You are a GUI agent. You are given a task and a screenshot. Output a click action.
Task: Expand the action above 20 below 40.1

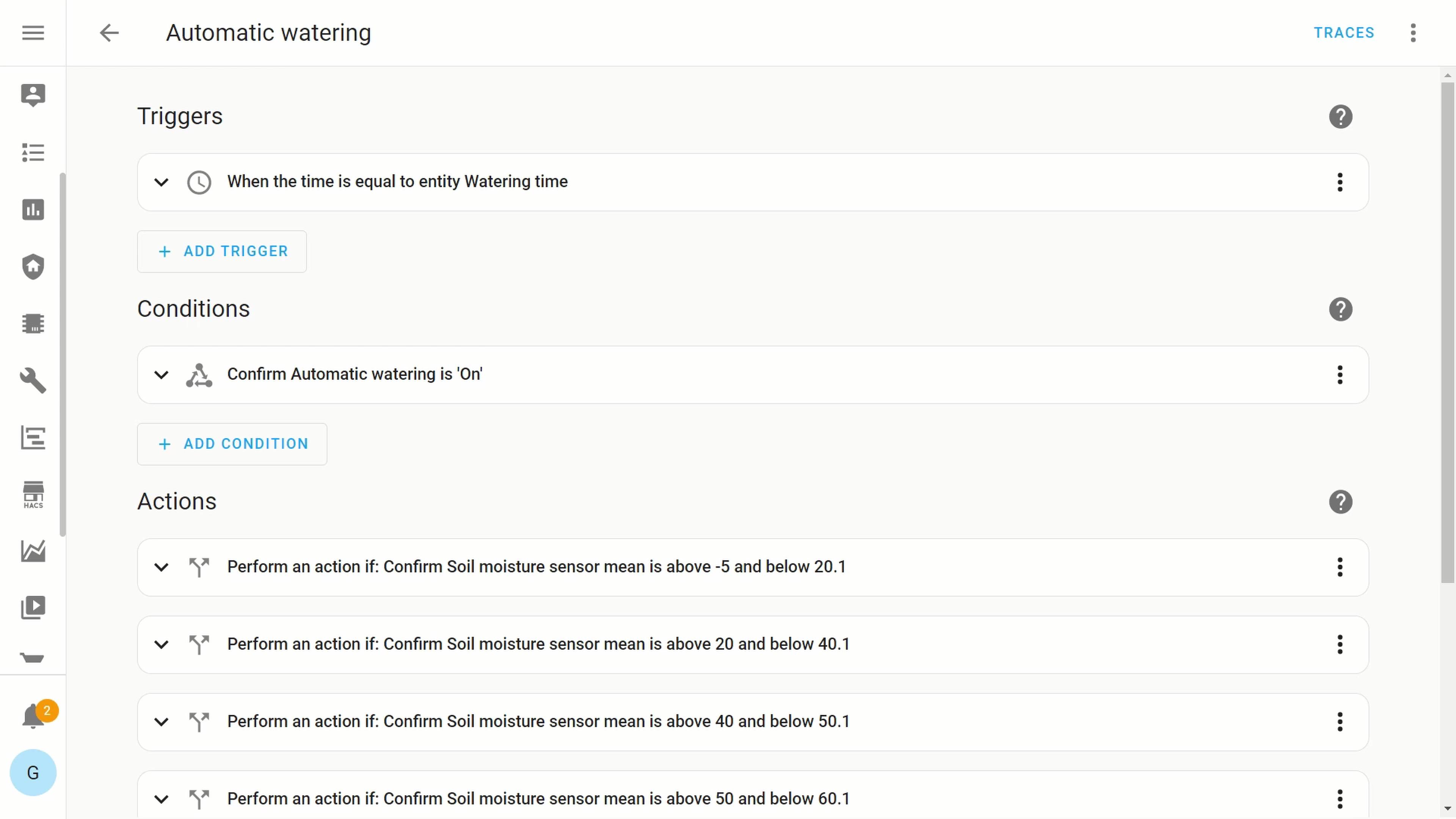[162, 644]
